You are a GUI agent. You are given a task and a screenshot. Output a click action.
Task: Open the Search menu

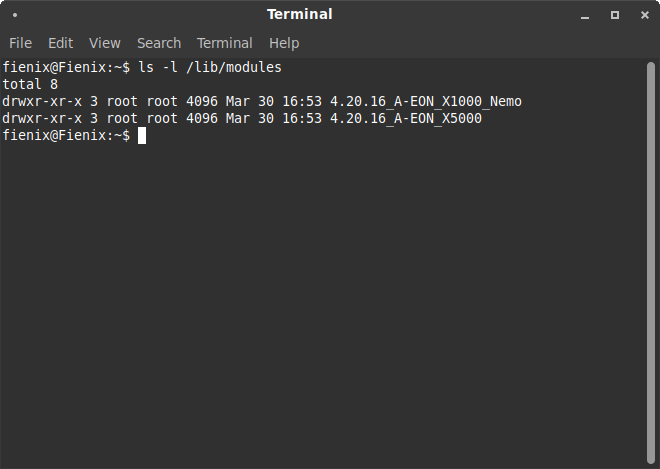tap(159, 43)
